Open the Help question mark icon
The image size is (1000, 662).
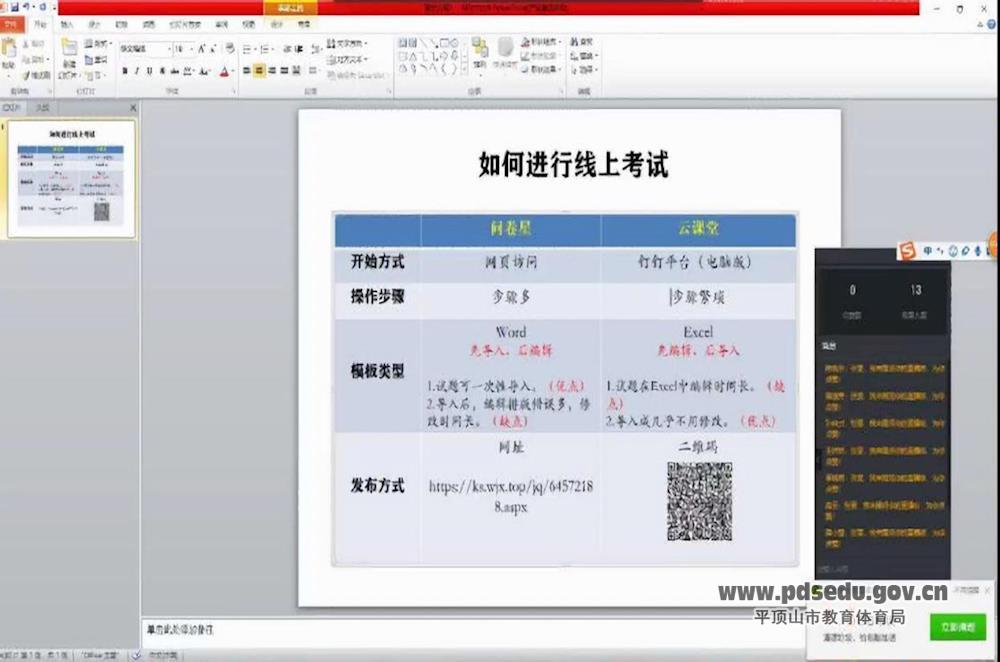point(990,24)
